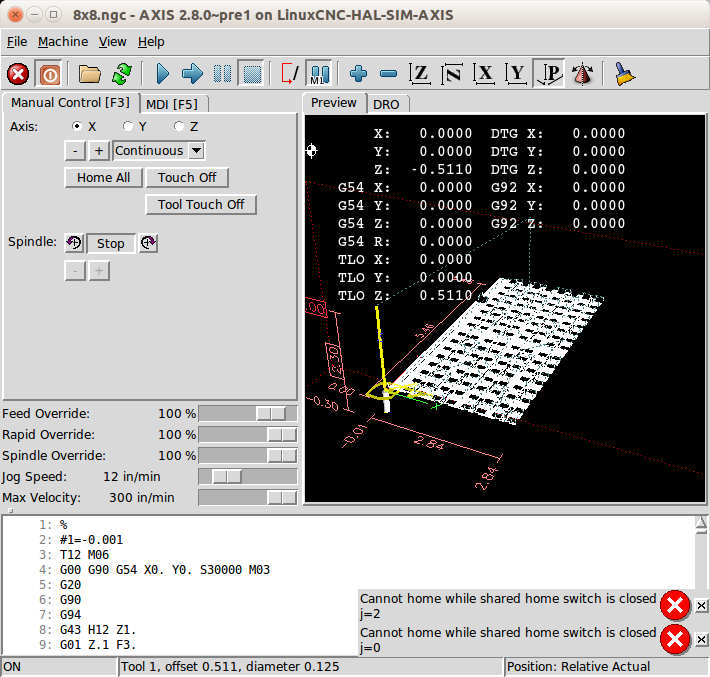
Task: Toggle rotate mode cone icon
Action: point(582,74)
